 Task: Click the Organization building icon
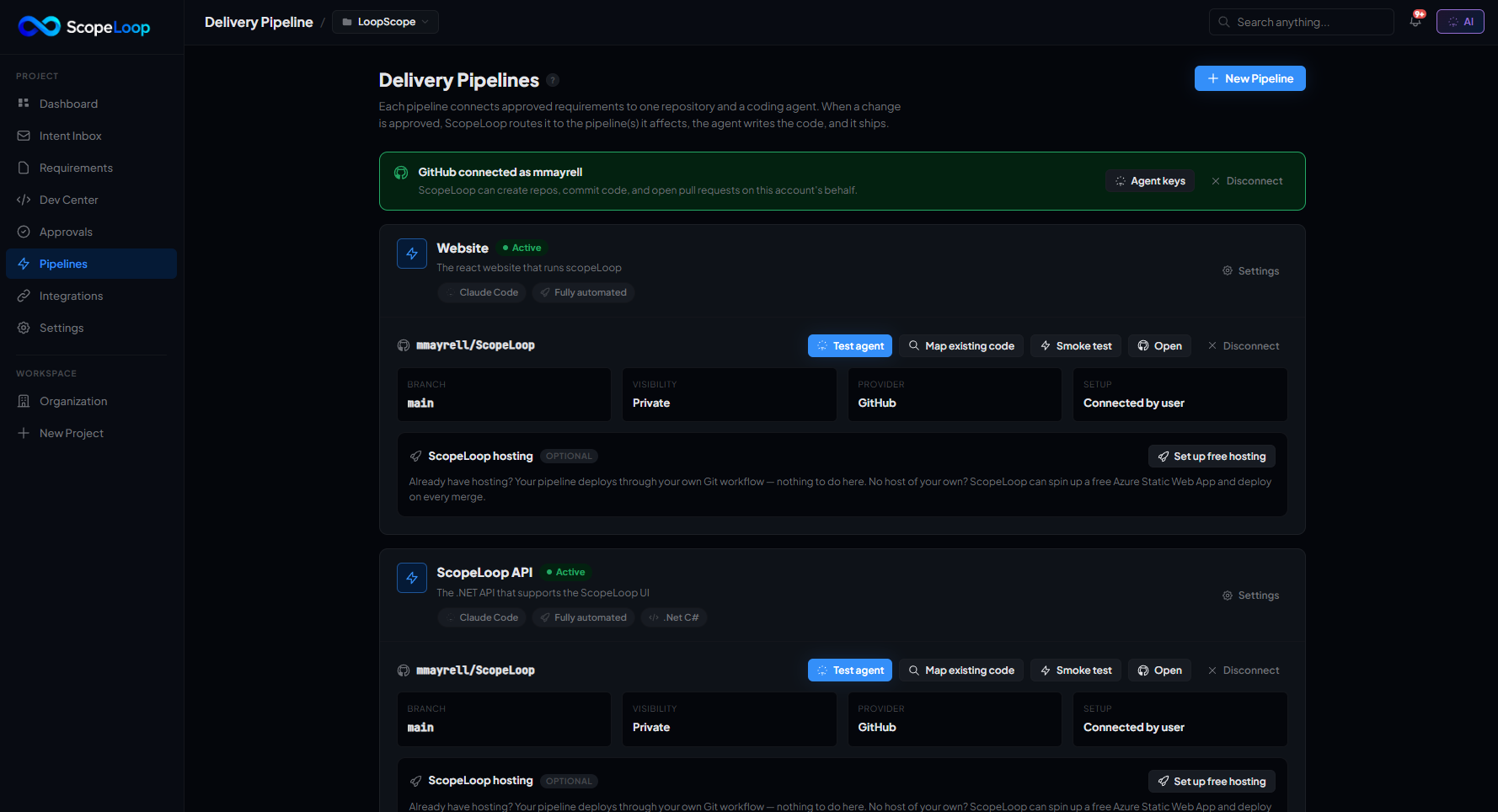(x=24, y=401)
